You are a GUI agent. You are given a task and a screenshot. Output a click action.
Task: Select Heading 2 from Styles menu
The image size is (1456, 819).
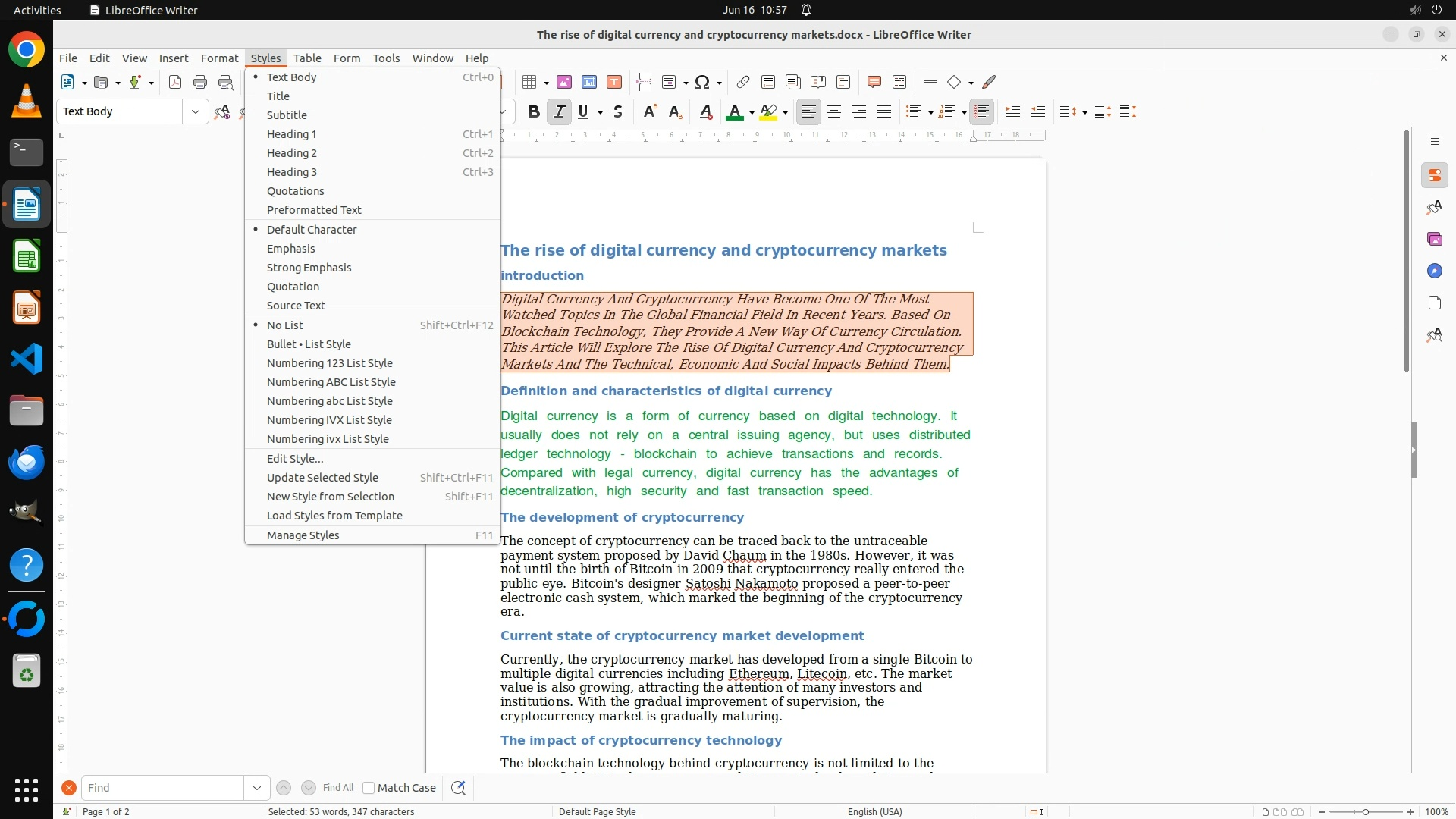click(292, 153)
